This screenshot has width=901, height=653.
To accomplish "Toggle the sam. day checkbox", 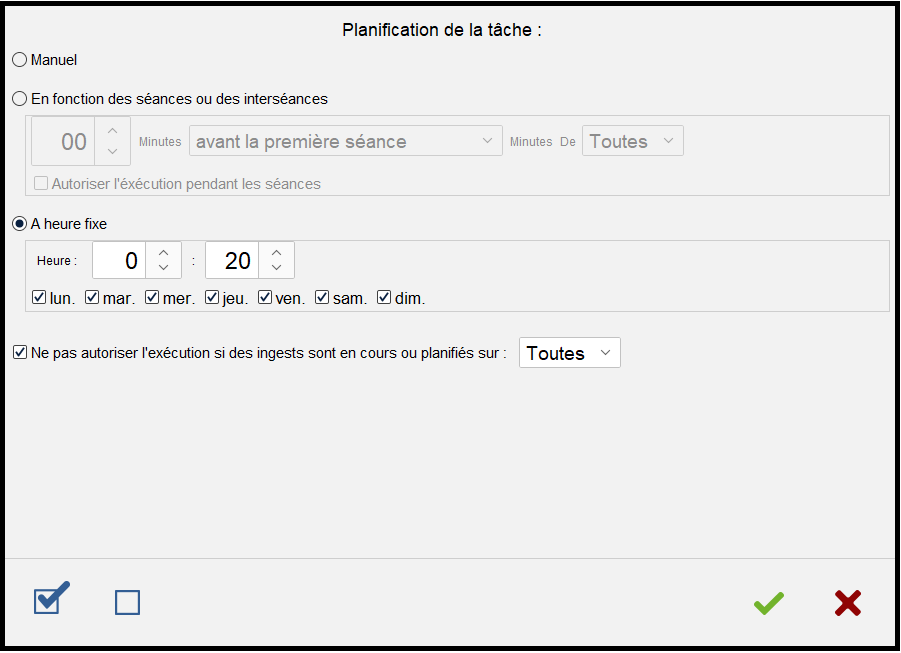I will pos(322,298).
